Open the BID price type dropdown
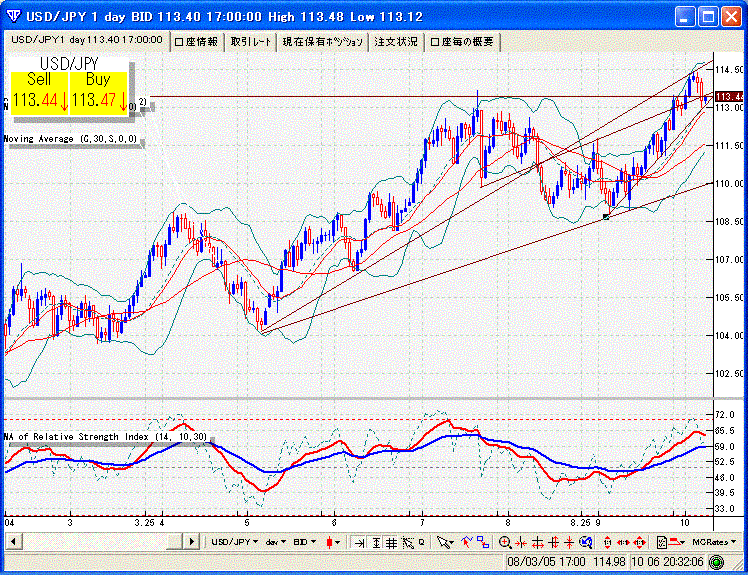This screenshot has width=748, height=575. coord(306,542)
